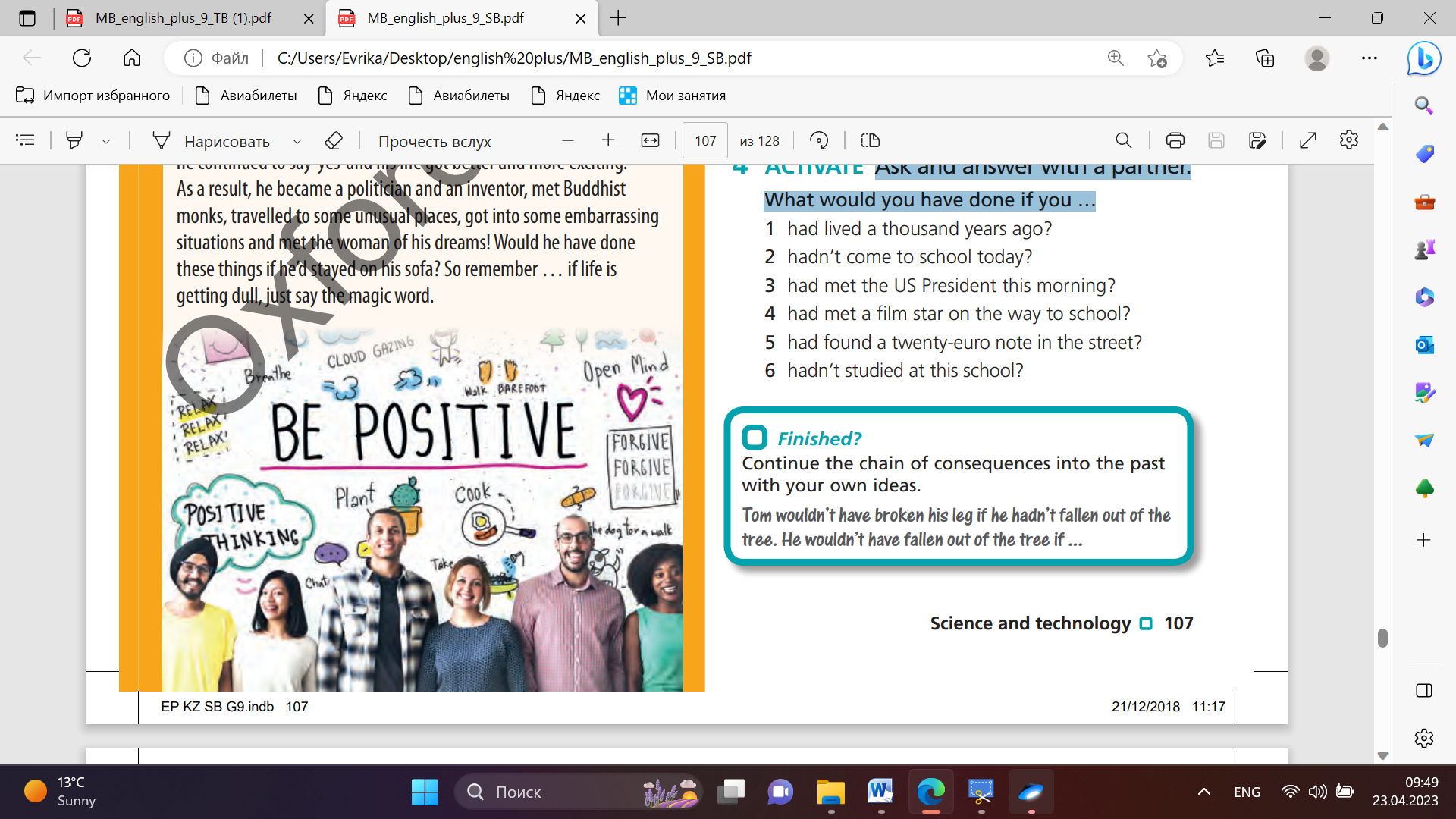Image resolution: width=1456 pixels, height=819 pixels.
Task: Click the fit to width icon
Action: (x=650, y=140)
